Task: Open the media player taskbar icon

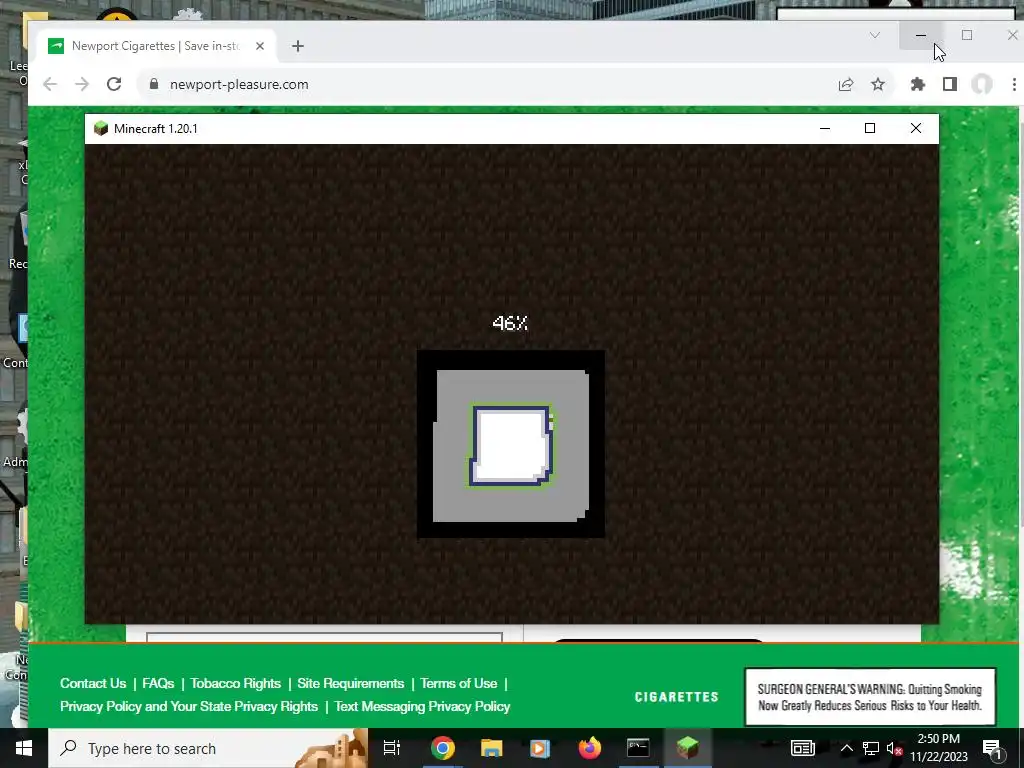Action: click(x=540, y=748)
